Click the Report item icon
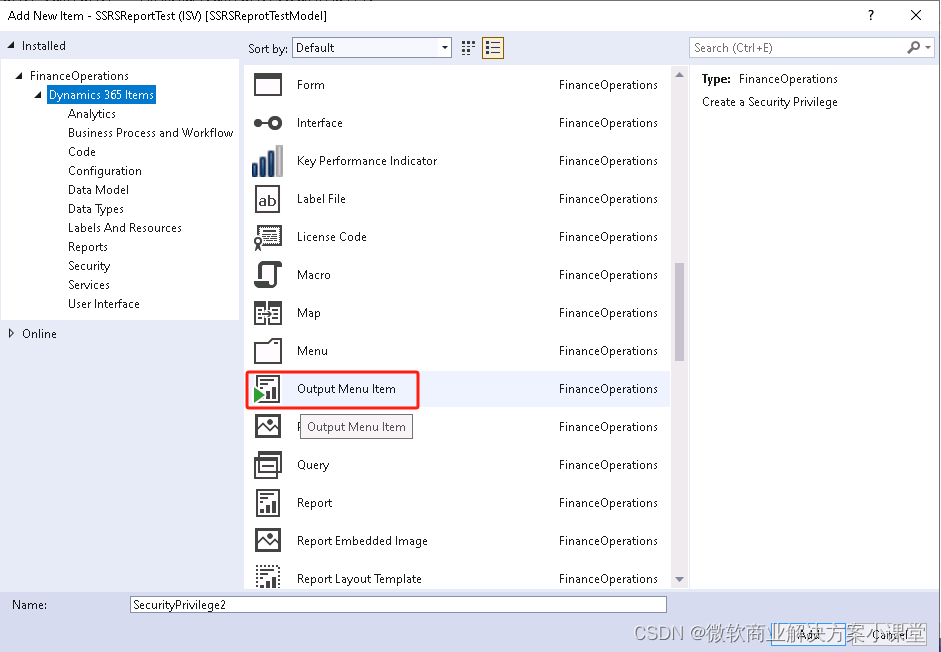The image size is (941, 652). click(268, 503)
